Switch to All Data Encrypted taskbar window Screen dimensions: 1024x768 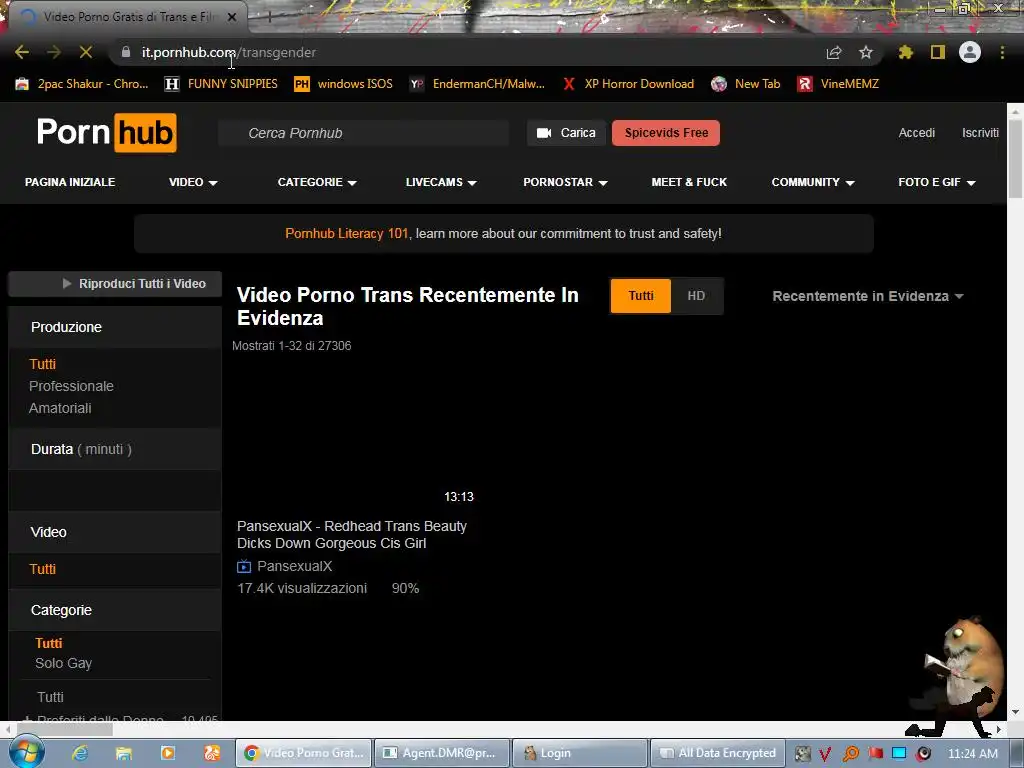click(716, 753)
